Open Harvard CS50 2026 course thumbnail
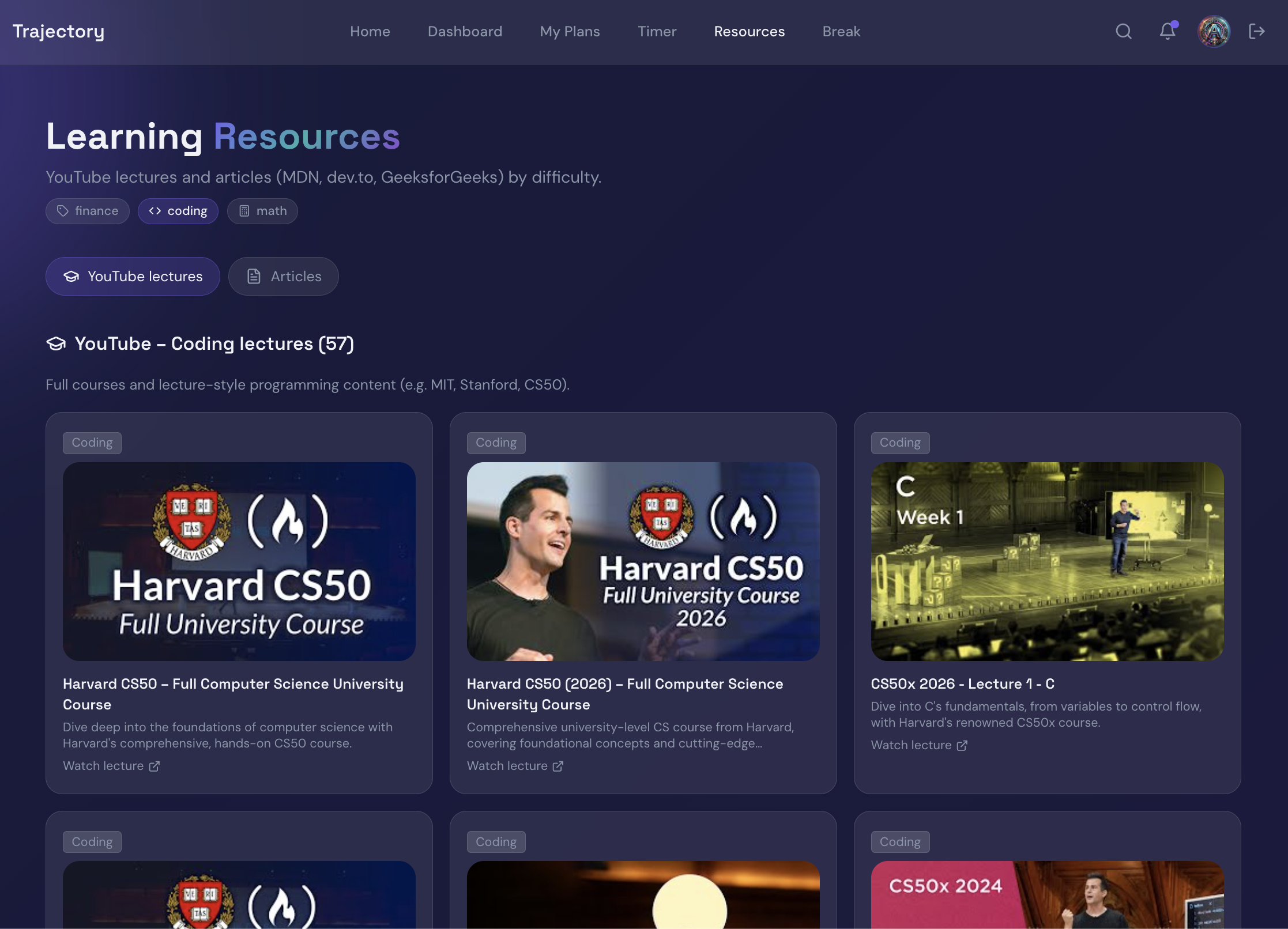The width and height of the screenshot is (1288, 929). (x=643, y=561)
